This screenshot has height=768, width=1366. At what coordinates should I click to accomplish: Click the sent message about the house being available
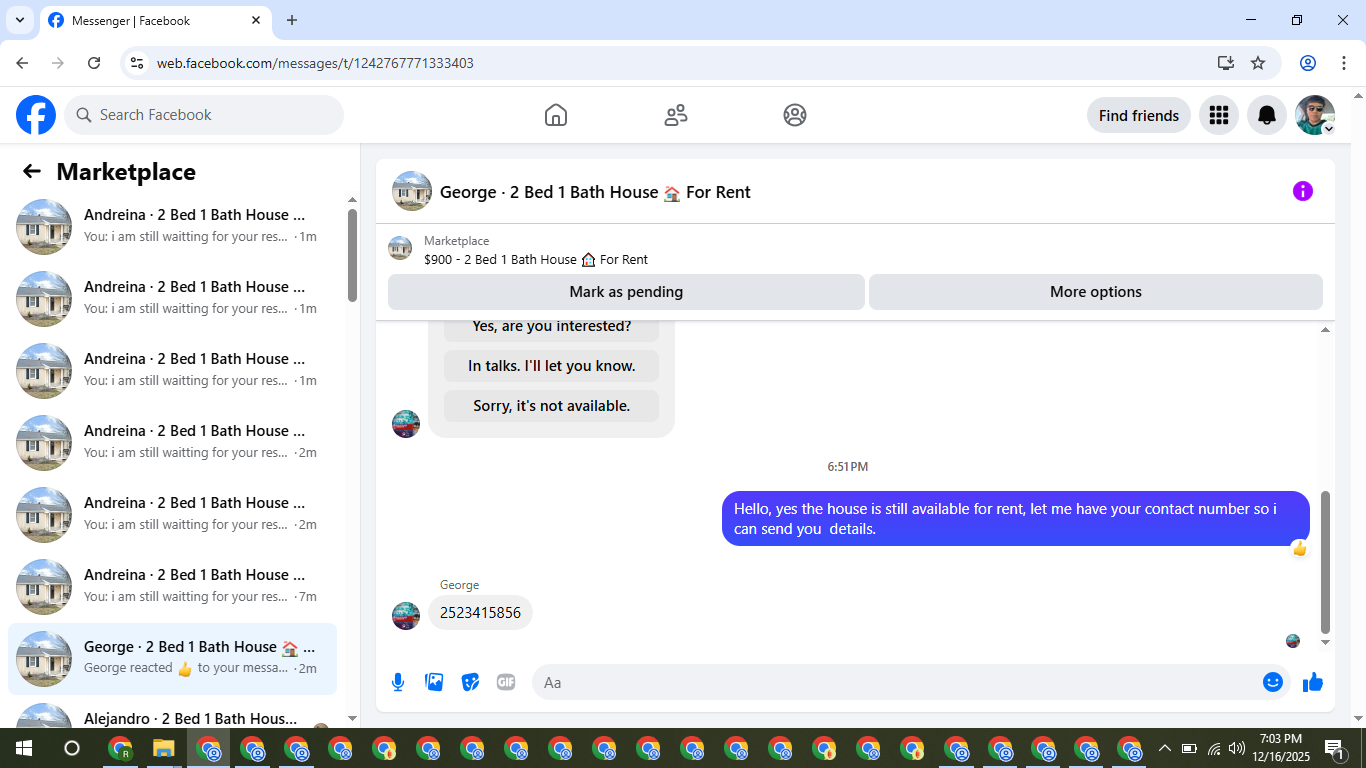1016,519
